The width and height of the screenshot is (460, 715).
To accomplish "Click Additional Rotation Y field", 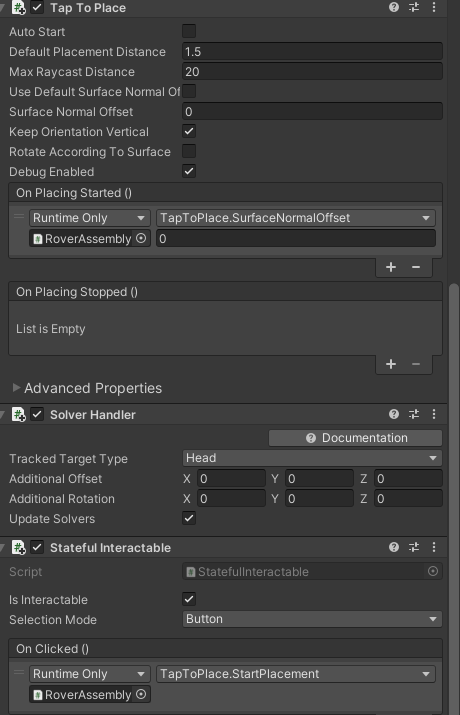I will [319, 499].
